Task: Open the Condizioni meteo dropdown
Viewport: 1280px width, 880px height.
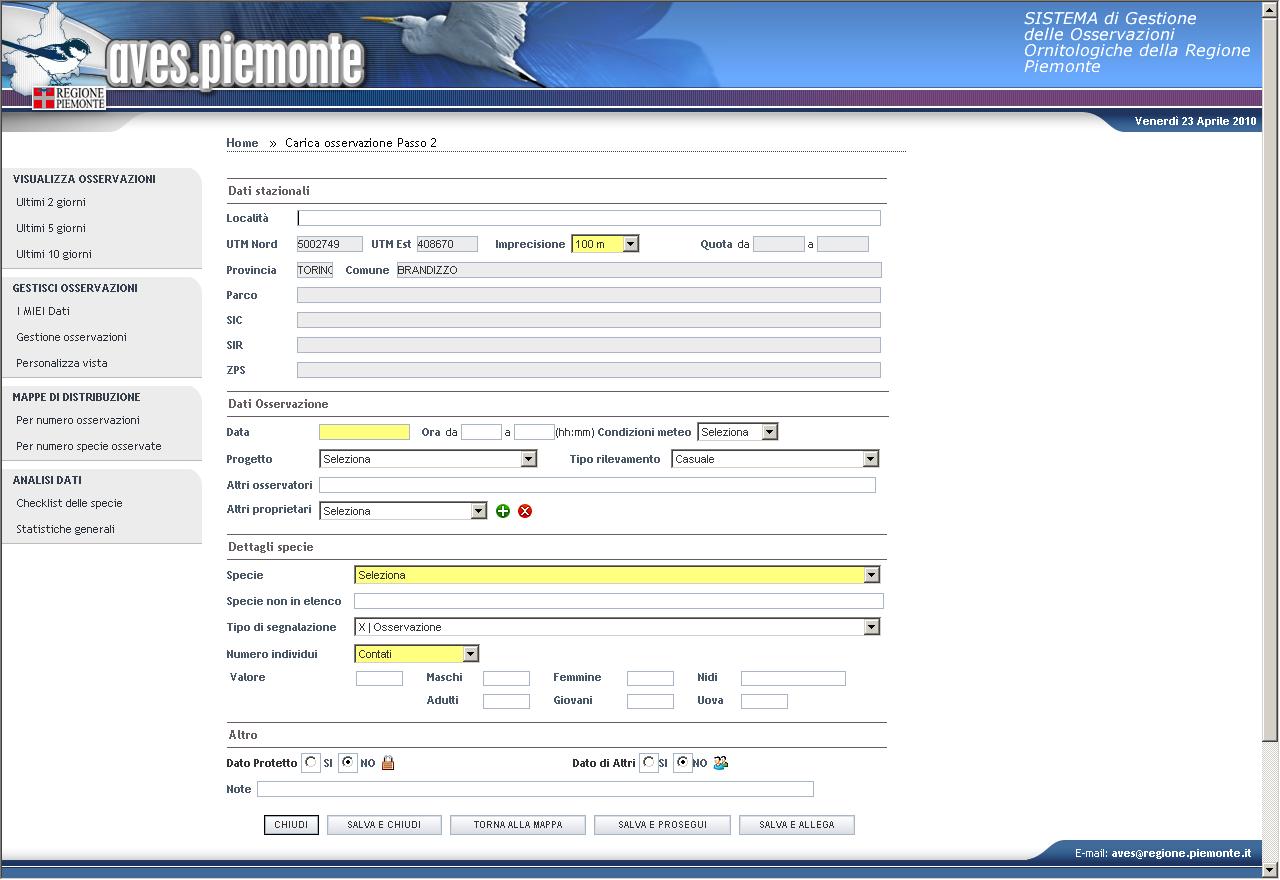Action: (x=737, y=432)
